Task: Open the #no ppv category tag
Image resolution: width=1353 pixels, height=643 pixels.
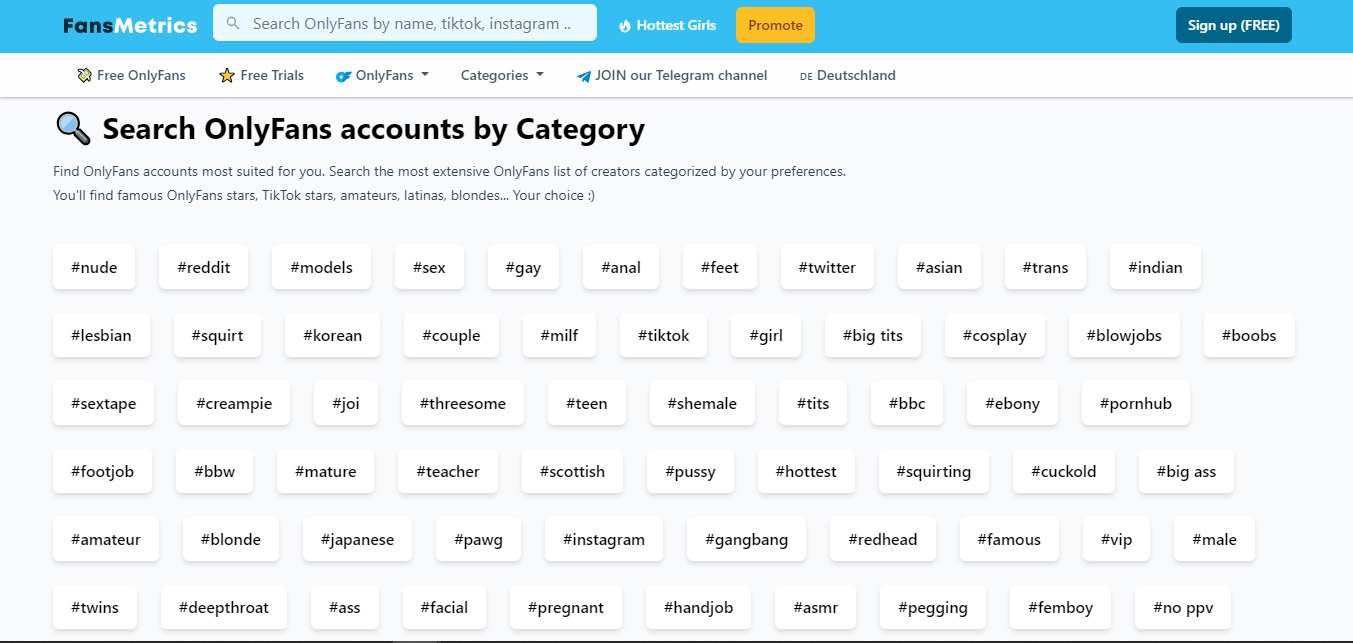Action: pos(1183,607)
